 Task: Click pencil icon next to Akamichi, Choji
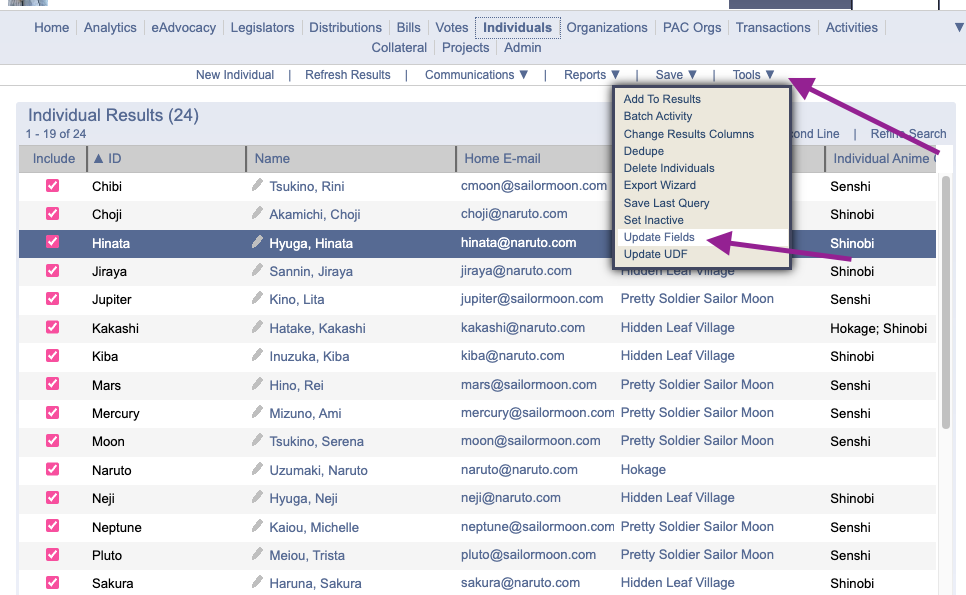tap(257, 213)
